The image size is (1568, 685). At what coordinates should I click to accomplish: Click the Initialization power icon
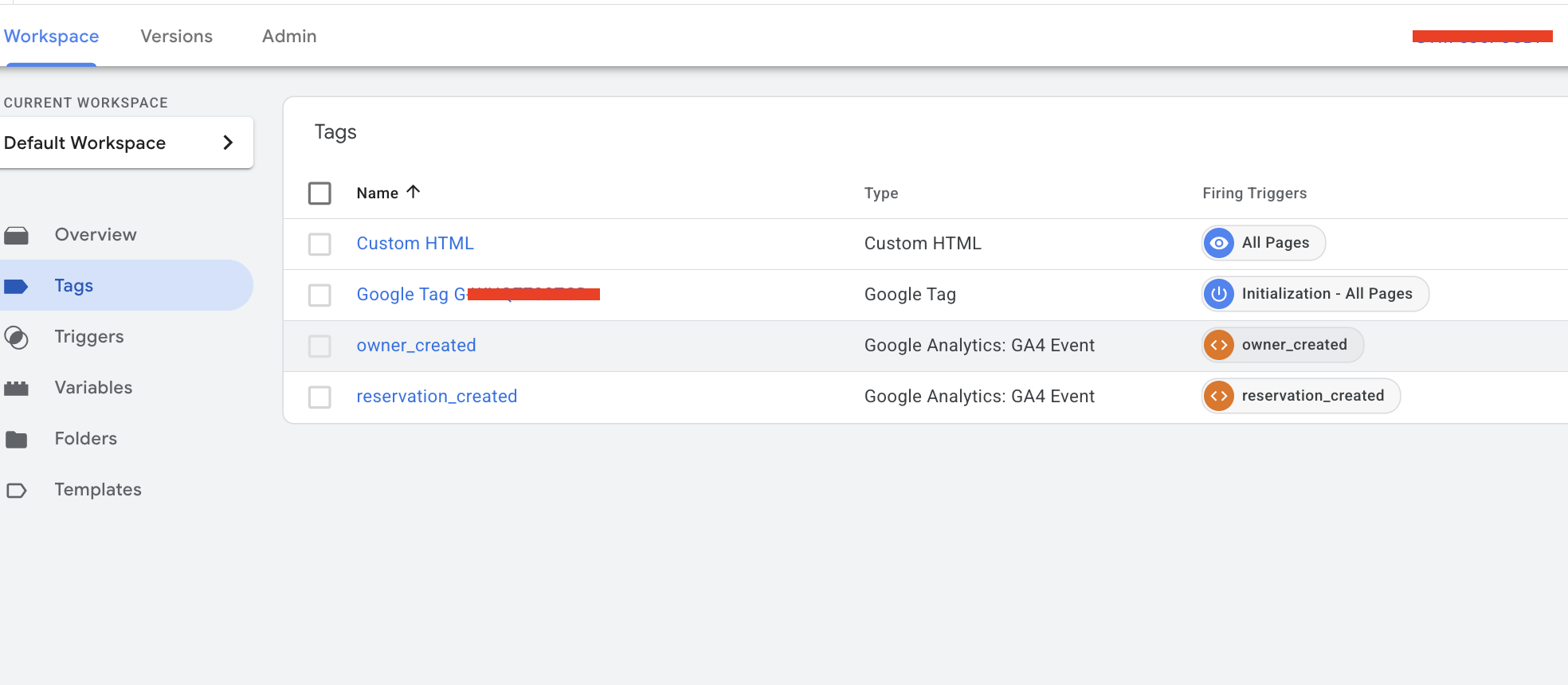(x=1219, y=294)
